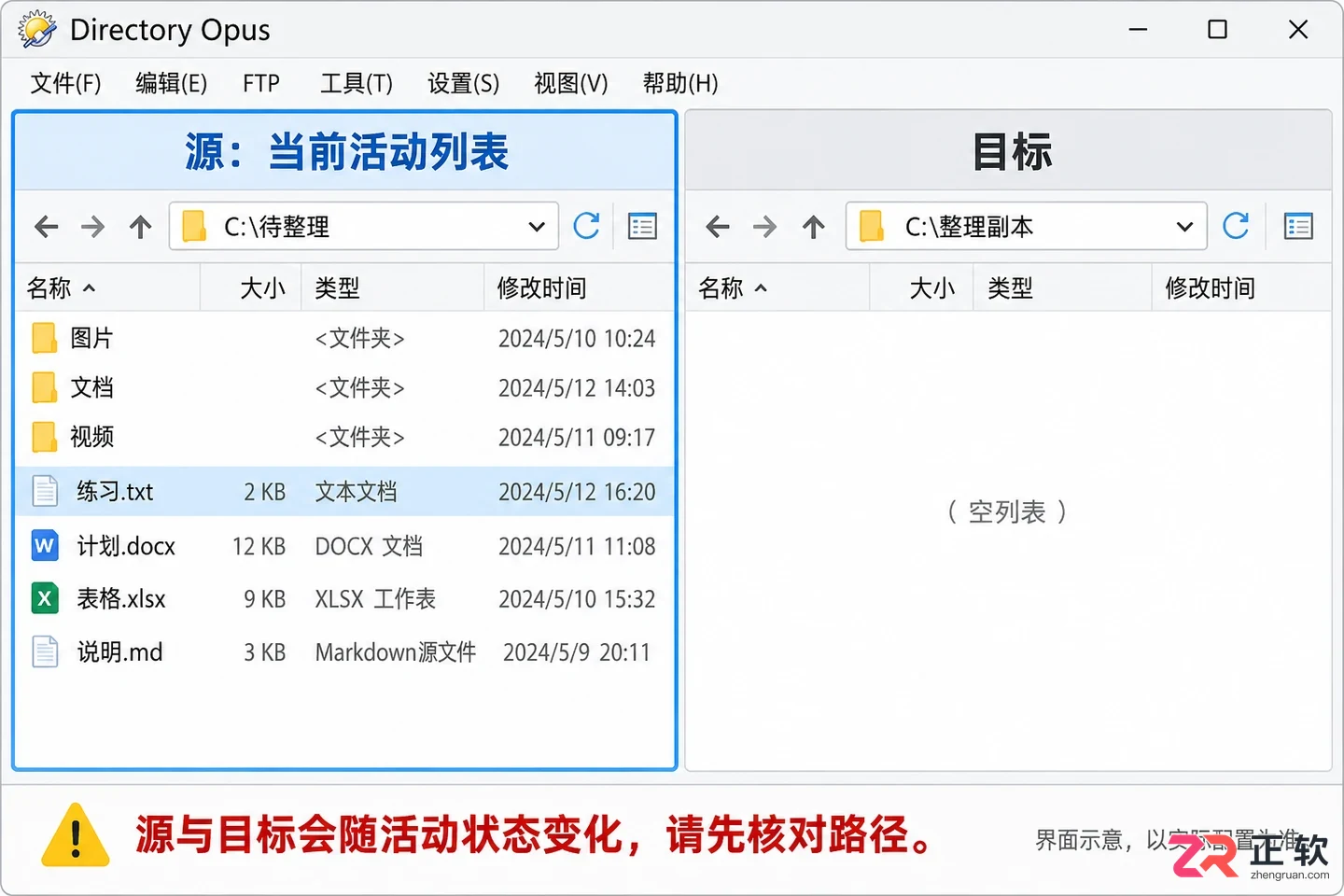Expand the C:\整理副本 path dropdown
The width and height of the screenshot is (1344, 896).
point(1185,227)
